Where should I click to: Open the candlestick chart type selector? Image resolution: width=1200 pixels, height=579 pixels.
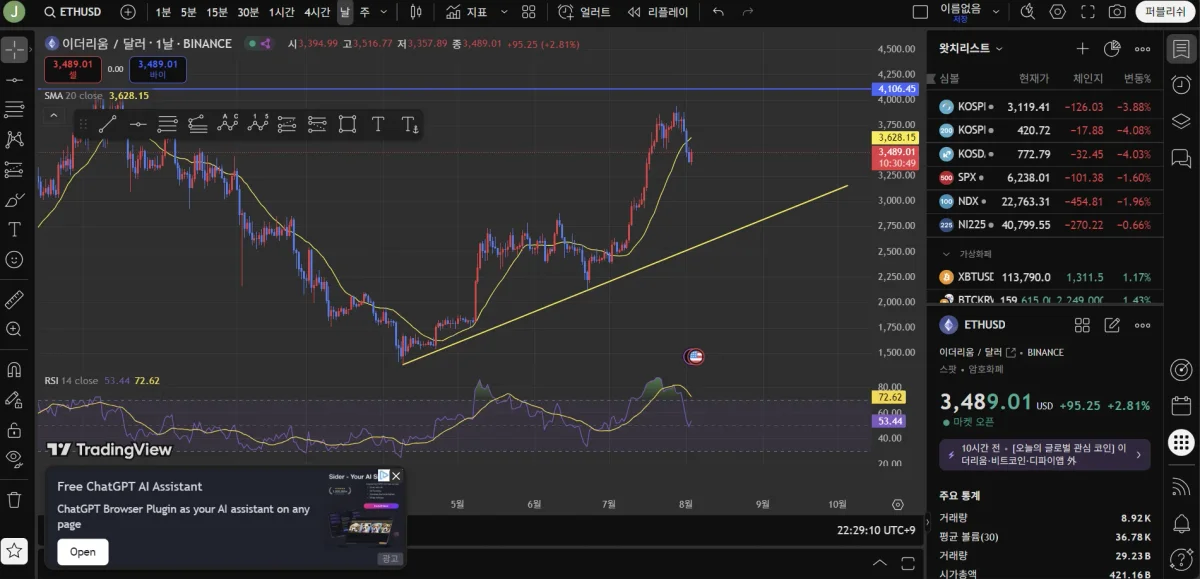click(416, 12)
